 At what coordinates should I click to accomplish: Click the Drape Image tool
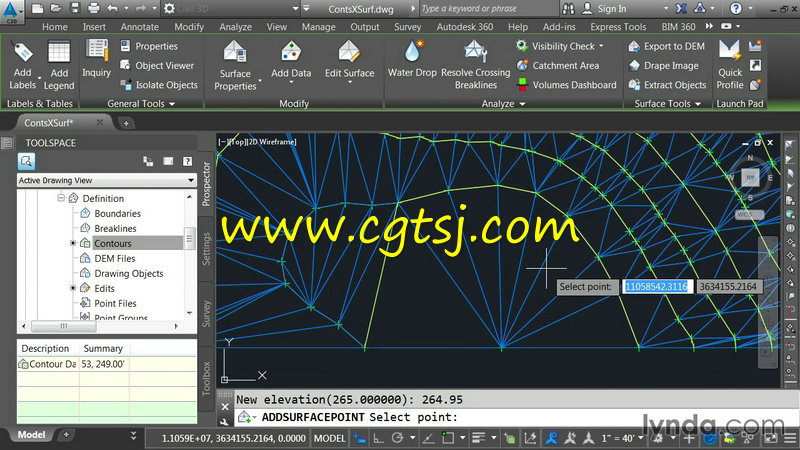(x=663, y=65)
